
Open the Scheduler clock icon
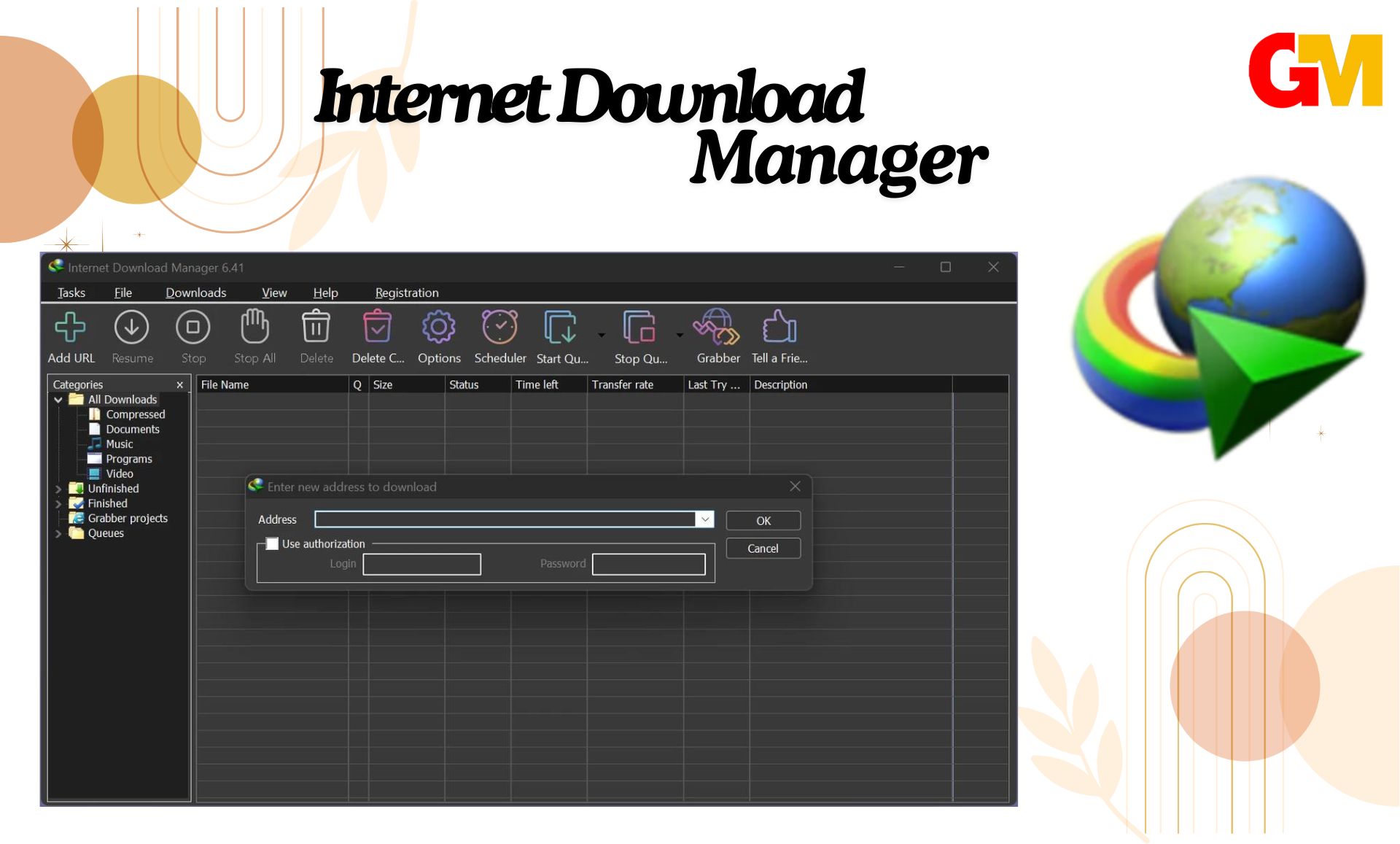[500, 327]
